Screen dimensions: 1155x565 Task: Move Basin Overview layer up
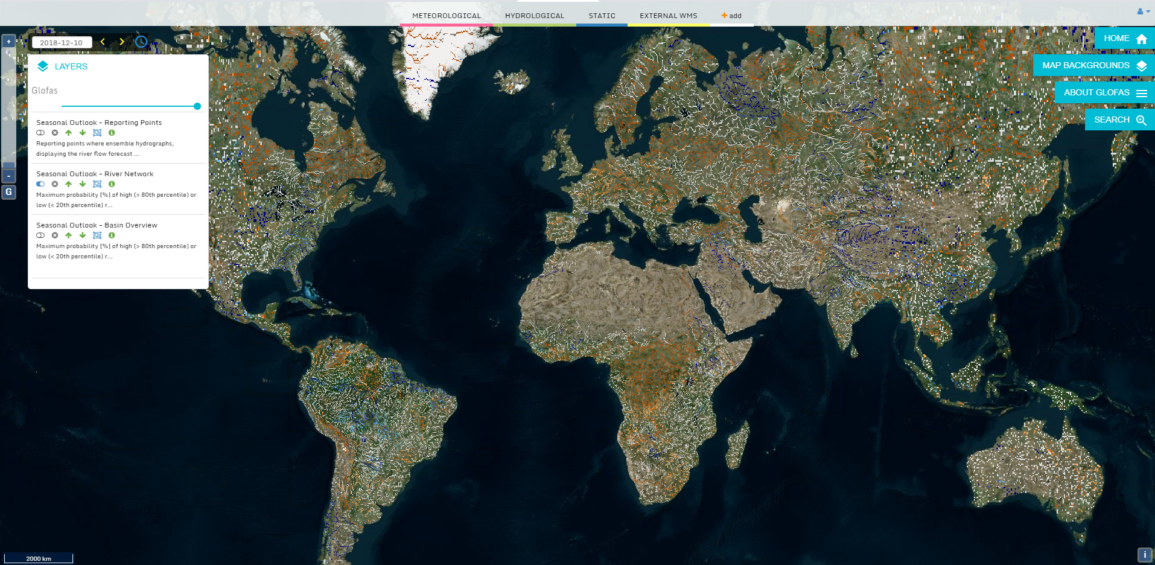(x=68, y=235)
